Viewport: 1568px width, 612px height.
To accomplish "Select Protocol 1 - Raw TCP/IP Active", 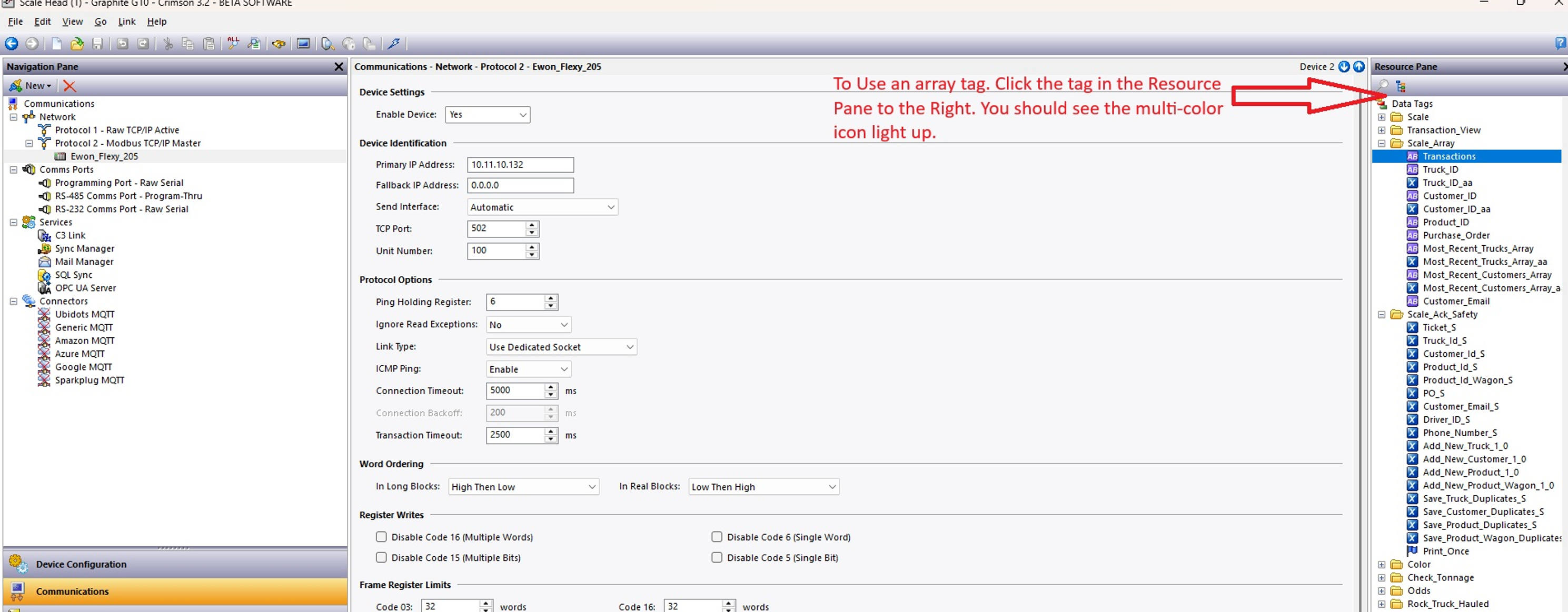I will point(117,129).
